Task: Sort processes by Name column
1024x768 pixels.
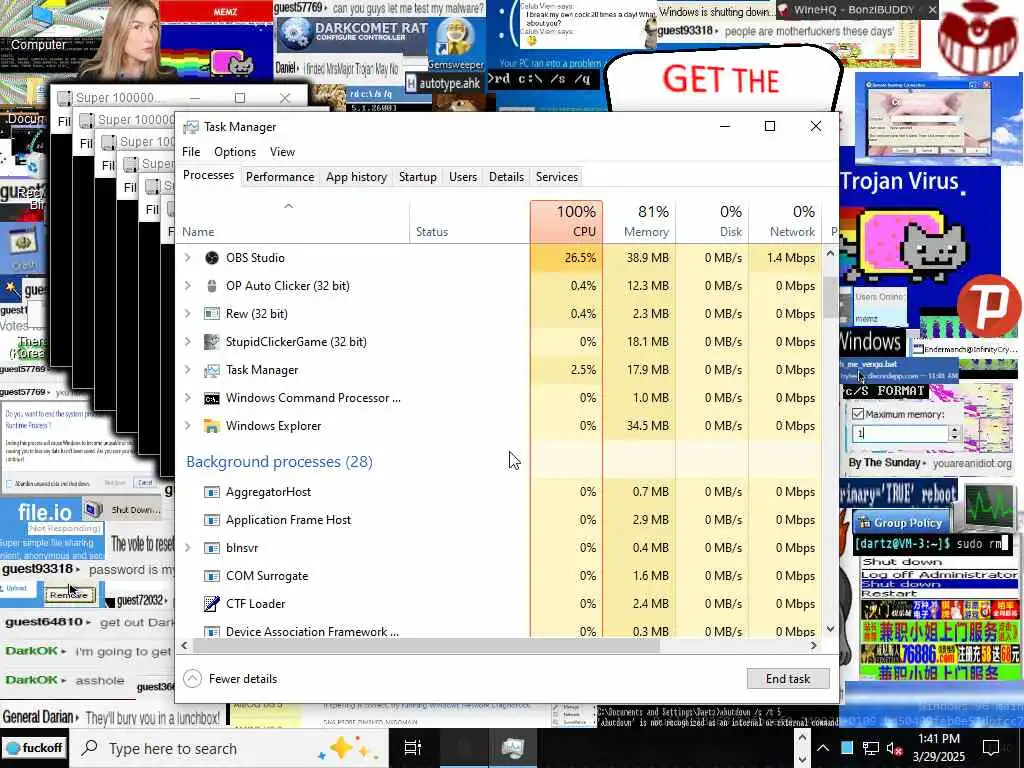Action: [x=293, y=221]
